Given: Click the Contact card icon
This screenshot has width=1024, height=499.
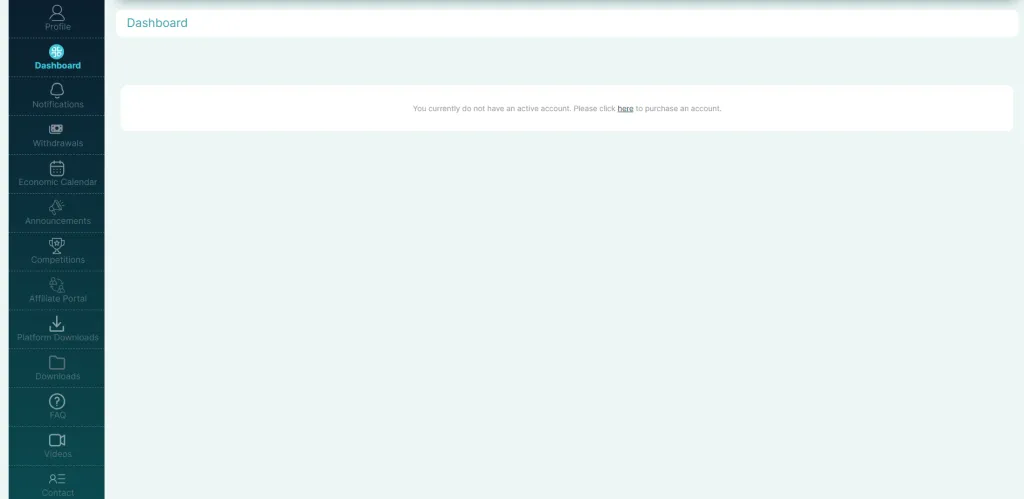Looking at the screenshot, I should click(57, 479).
